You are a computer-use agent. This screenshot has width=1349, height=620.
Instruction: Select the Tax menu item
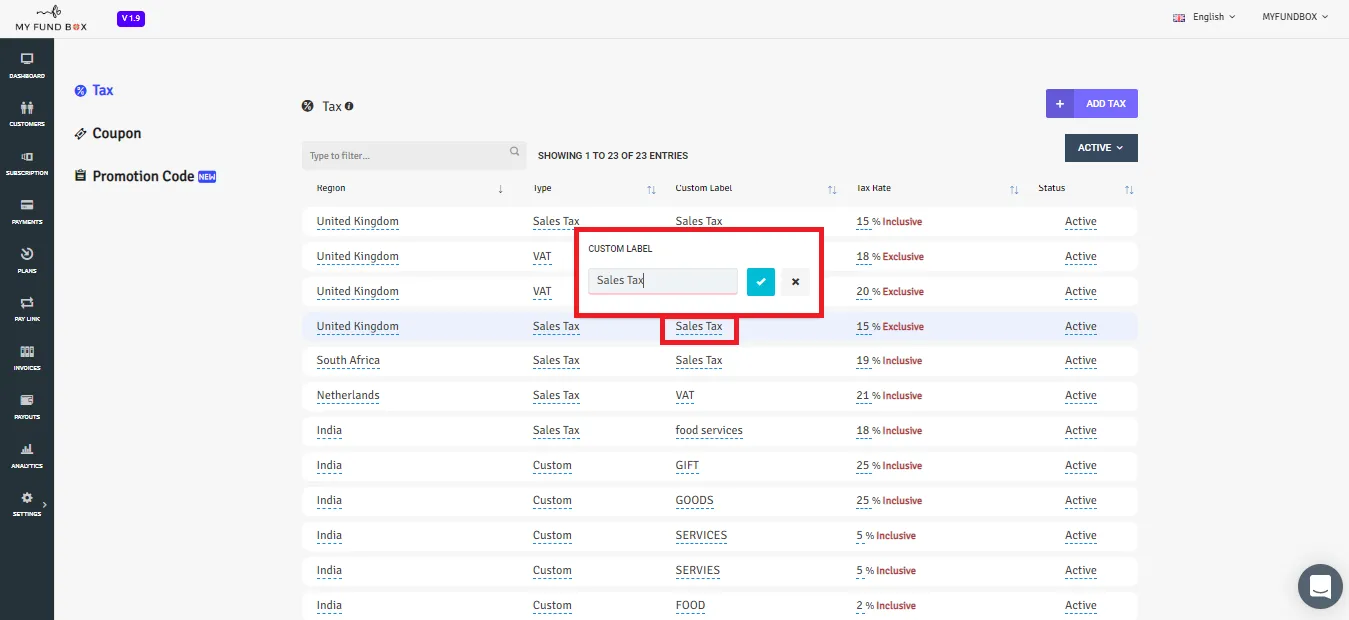click(94, 90)
